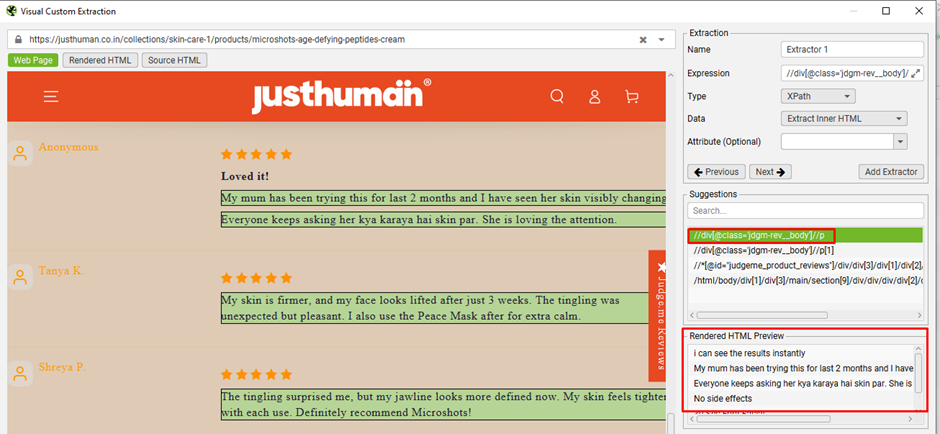Click the Suggestions search box
The height and width of the screenshot is (434, 940).
(x=805, y=211)
